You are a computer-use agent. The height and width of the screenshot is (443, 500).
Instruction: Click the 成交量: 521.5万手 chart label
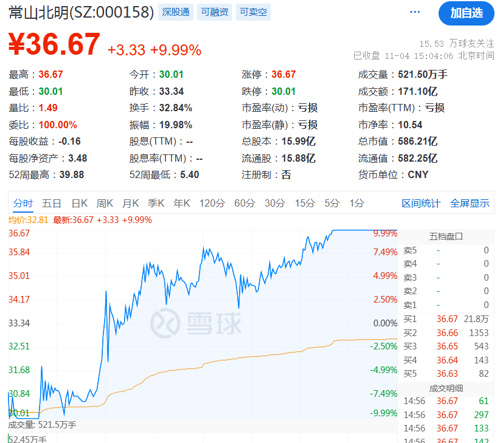[x=42, y=425]
